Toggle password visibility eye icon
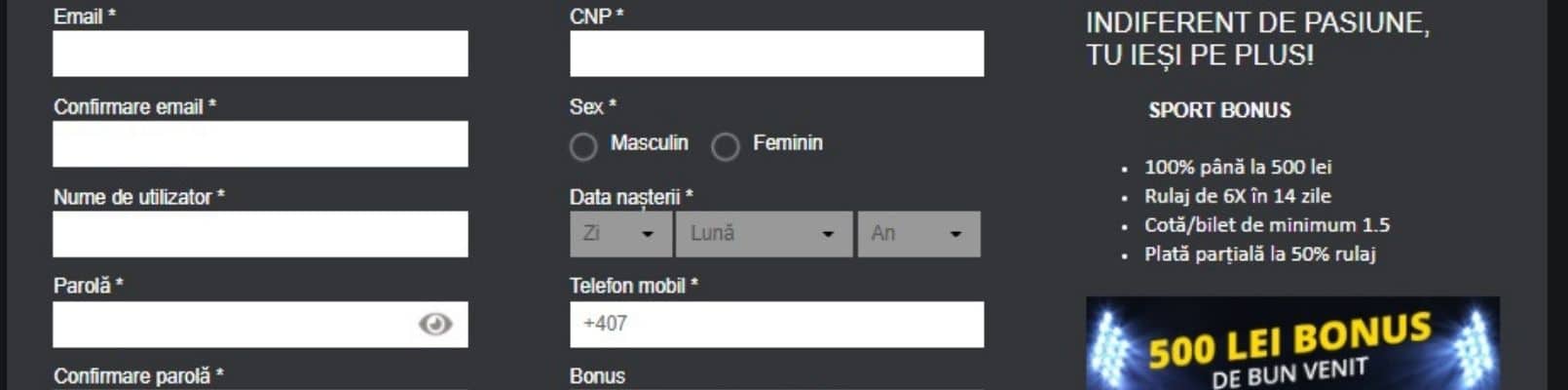This screenshot has height=390, width=1568. point(435,324)
